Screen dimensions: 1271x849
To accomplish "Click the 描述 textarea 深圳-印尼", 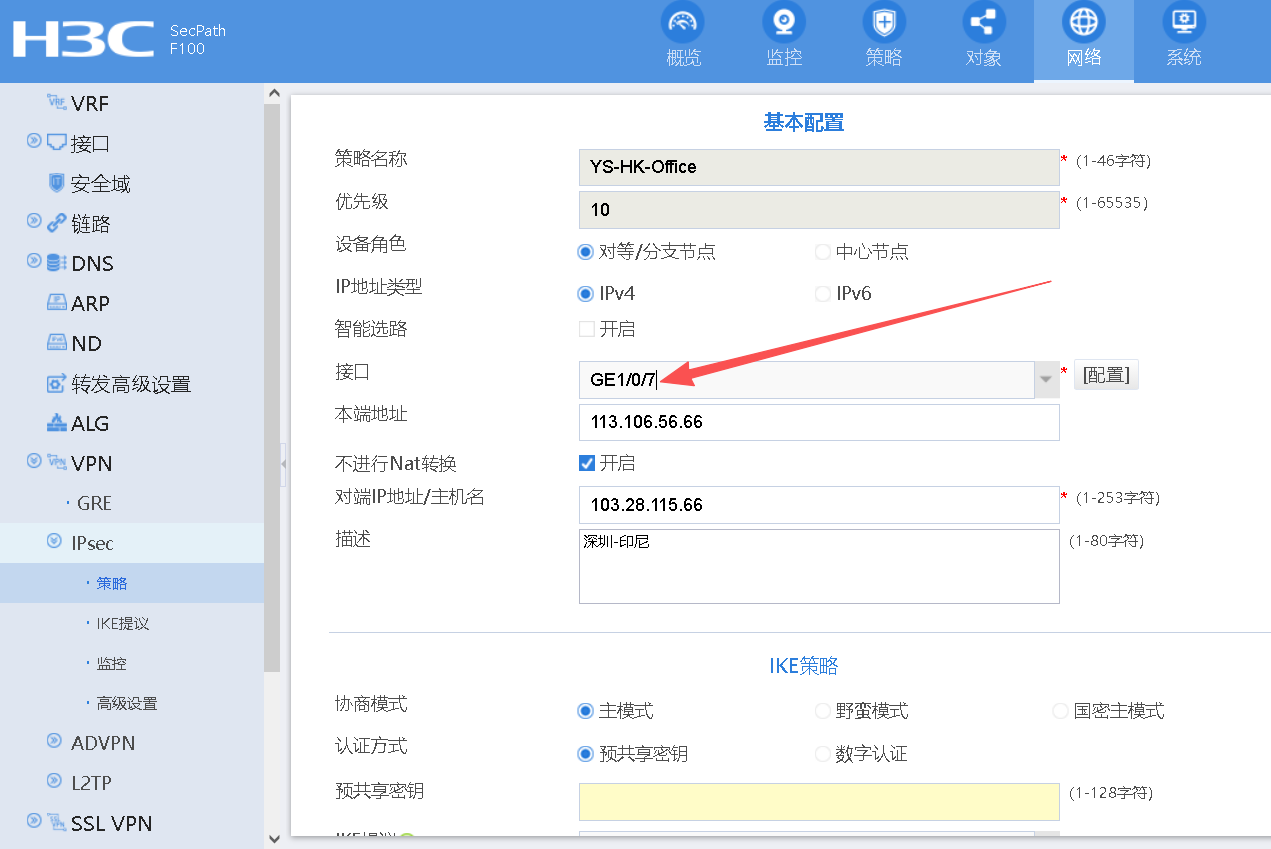I will click(x=819, y=567).
